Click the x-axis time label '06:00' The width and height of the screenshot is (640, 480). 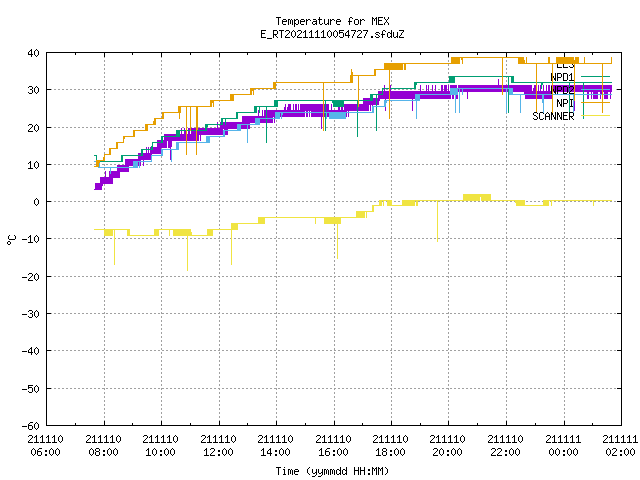pos(46,452)
